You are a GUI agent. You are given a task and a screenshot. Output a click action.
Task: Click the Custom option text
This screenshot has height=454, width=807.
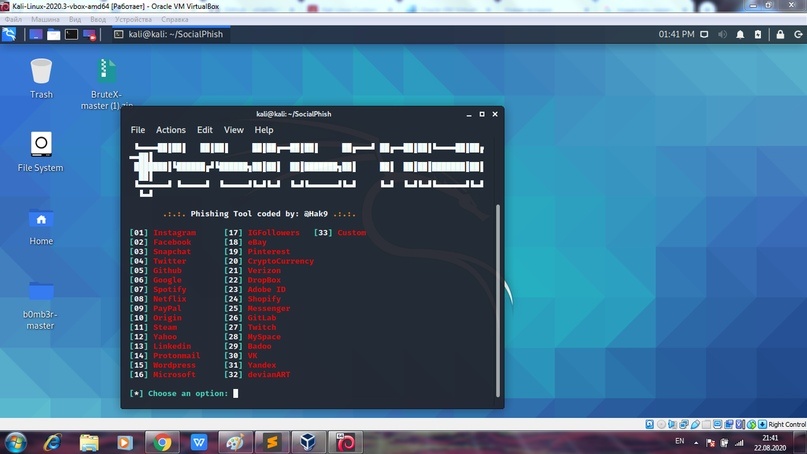(352, 233)
